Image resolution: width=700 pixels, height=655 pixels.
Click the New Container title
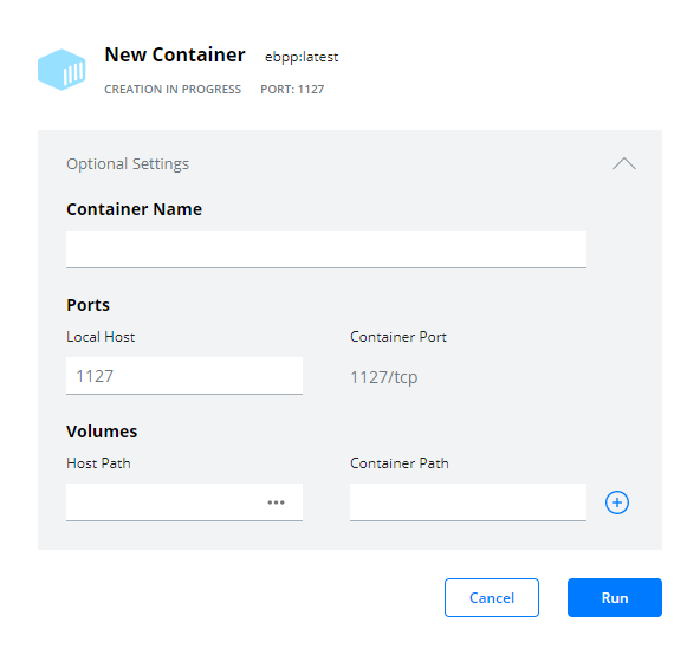[x=174, y=55]
